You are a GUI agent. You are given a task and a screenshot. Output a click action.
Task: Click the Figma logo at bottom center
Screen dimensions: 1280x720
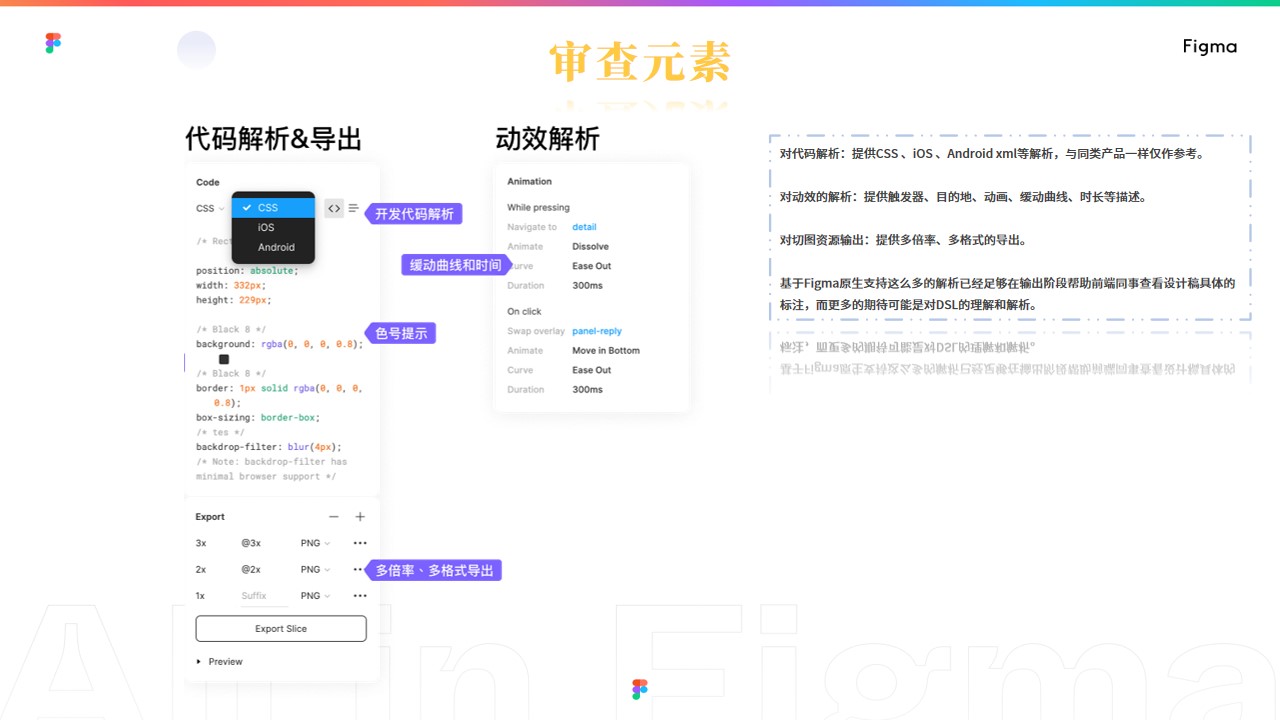pos(640,689)
